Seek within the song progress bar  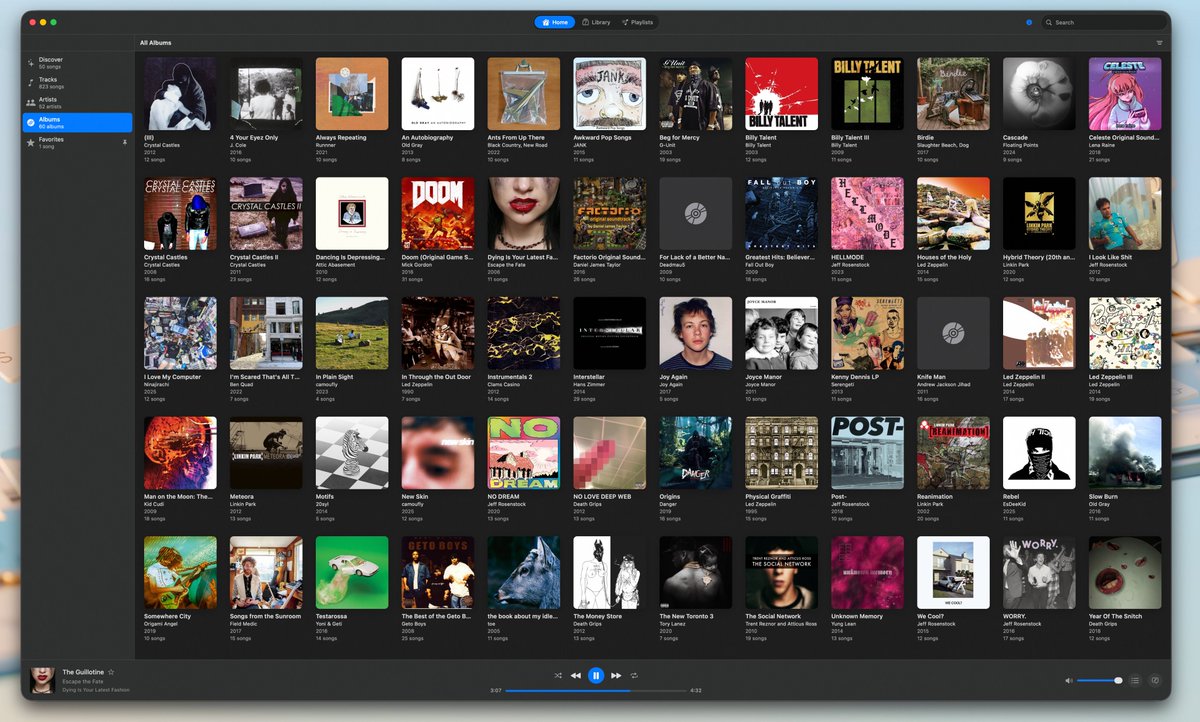tap(596, 690)
